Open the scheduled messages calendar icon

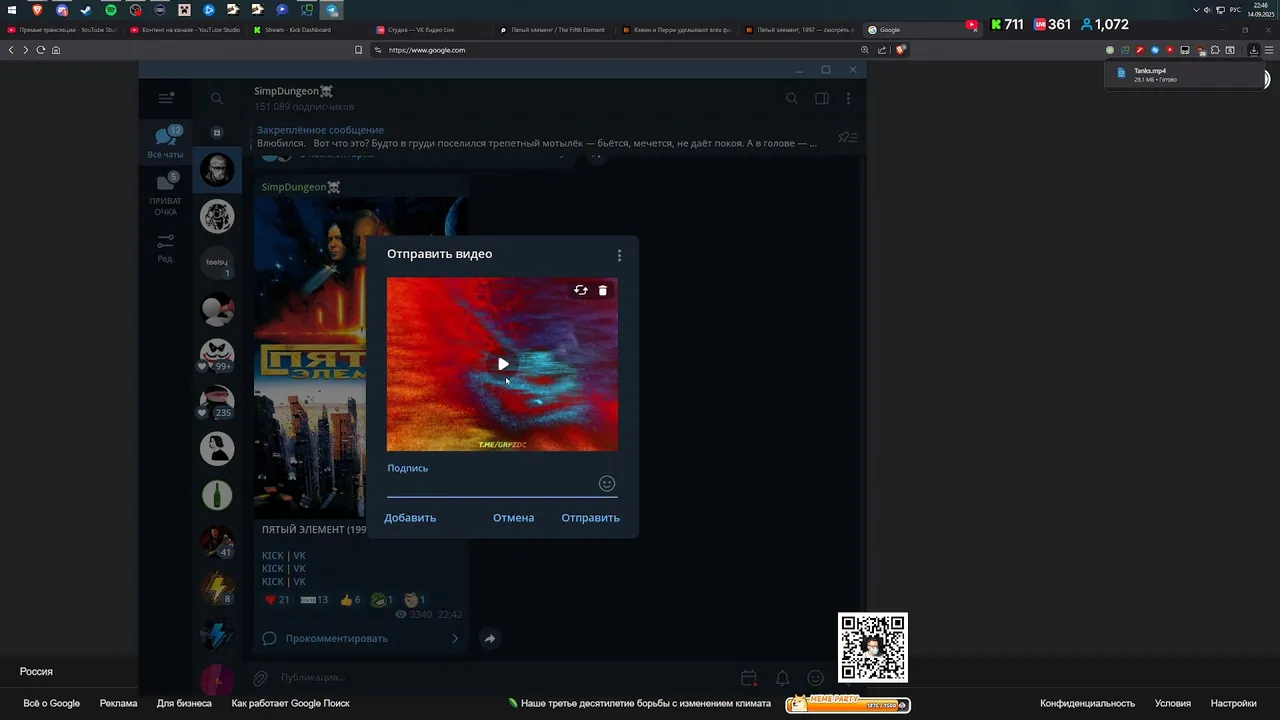click(x=748, y=678)
